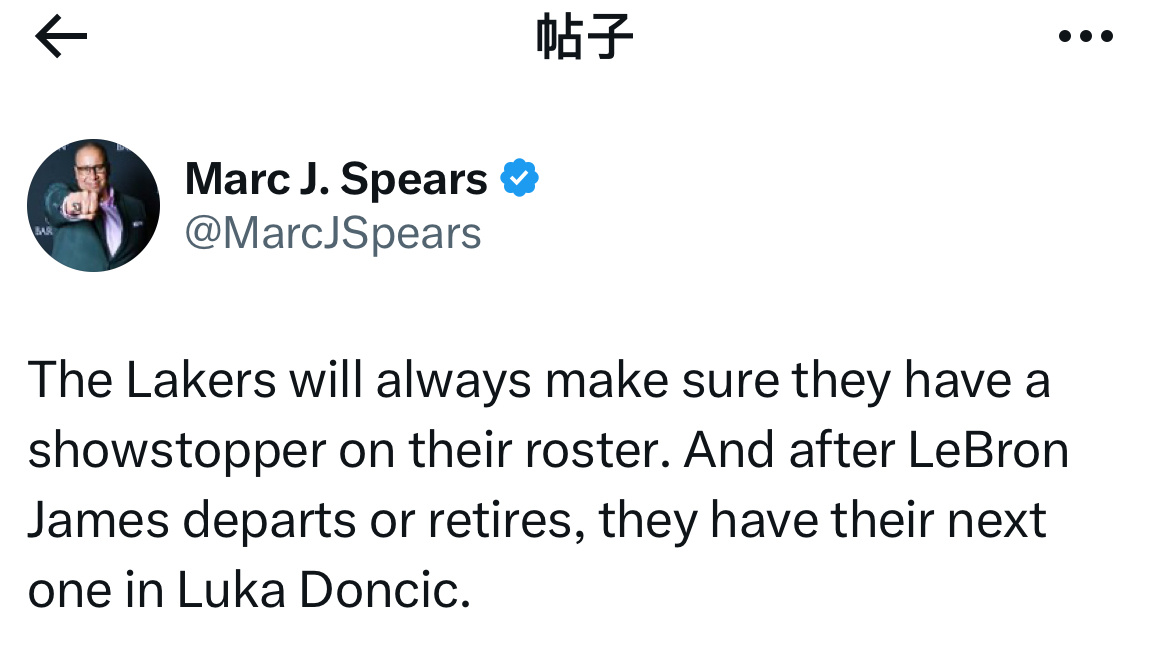The height and width of the screenshot is (662, 1170).
Task: Click the word departs in the post
Action: pos(269,522)
